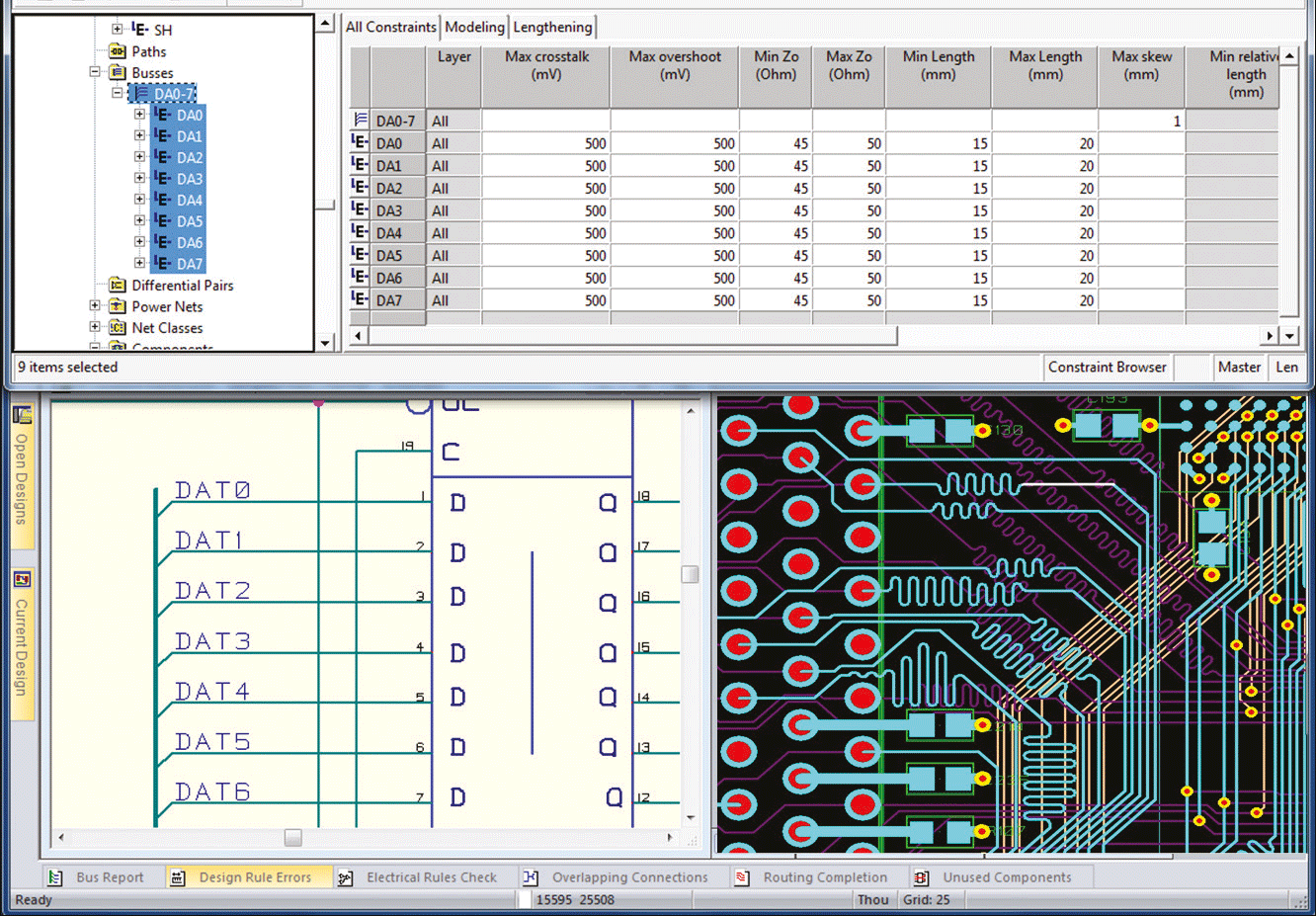Image resolution: width=1316 pixels, height=916 pixels.
Task: Collapse the DA0-7 bus node
Action: [118, 93]
